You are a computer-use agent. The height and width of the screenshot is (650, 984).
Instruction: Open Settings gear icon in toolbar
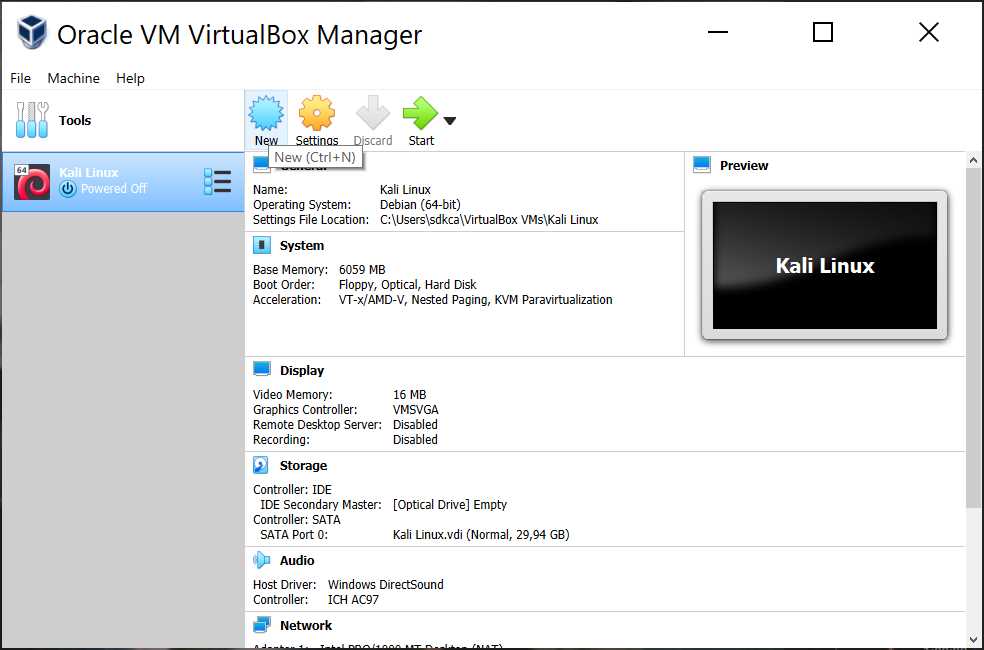pos(316,113)
